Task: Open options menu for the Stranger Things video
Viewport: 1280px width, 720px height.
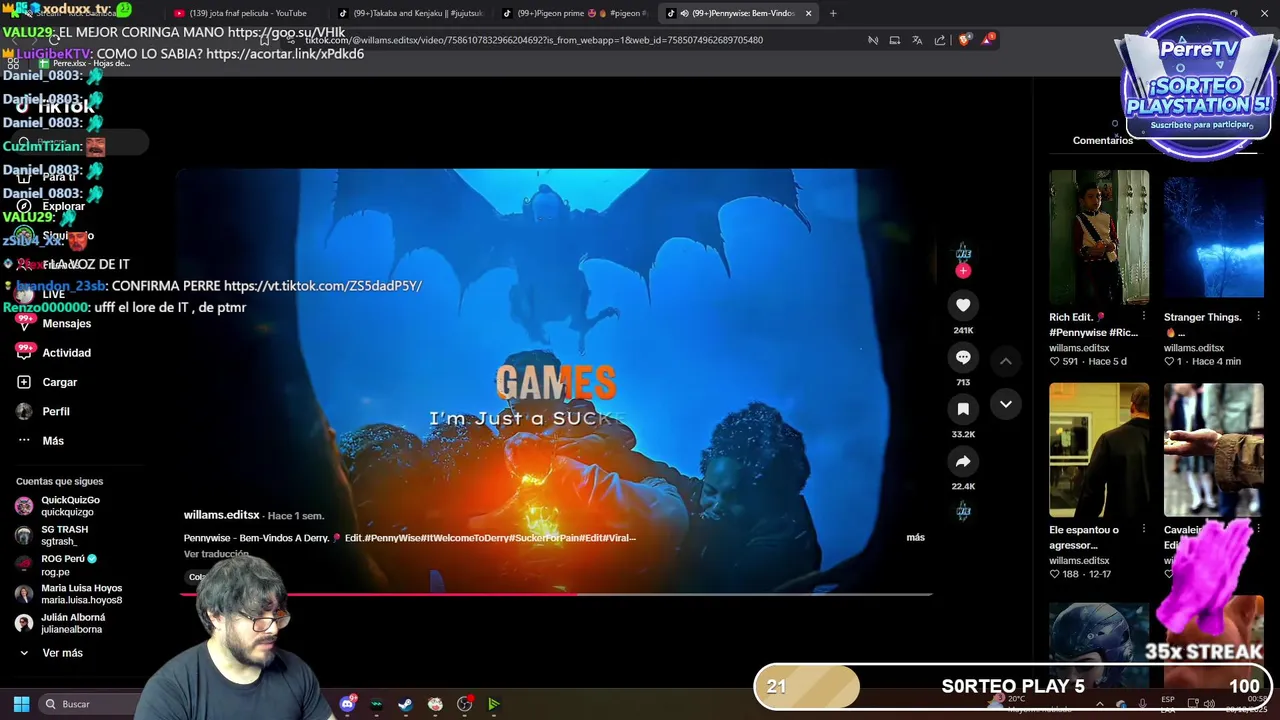Action: click(x=1258, y=317)
